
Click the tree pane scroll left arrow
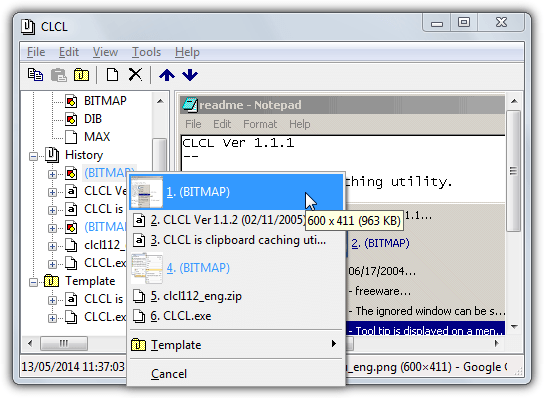30,344
